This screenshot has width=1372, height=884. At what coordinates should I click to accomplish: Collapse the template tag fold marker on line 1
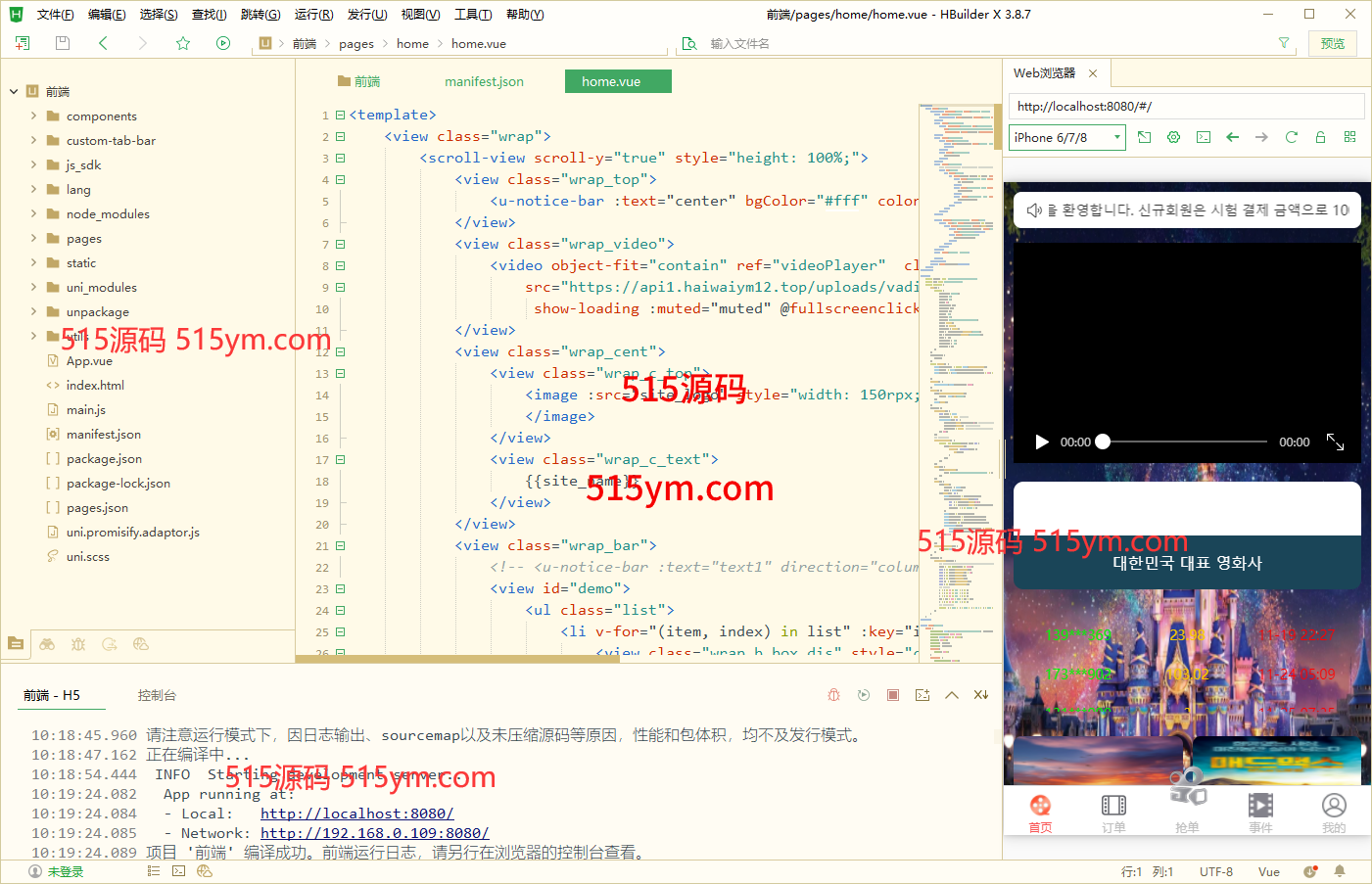pyautogui.click(x=341, y=116)
